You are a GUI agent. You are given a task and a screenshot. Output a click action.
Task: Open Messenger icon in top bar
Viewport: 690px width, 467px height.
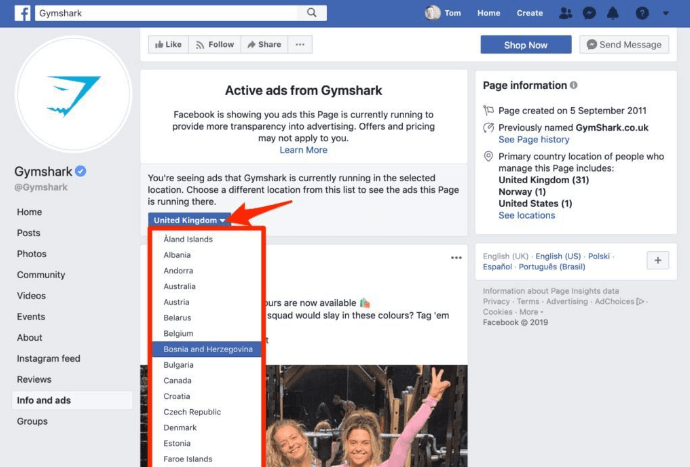click(x=591, y=13)
